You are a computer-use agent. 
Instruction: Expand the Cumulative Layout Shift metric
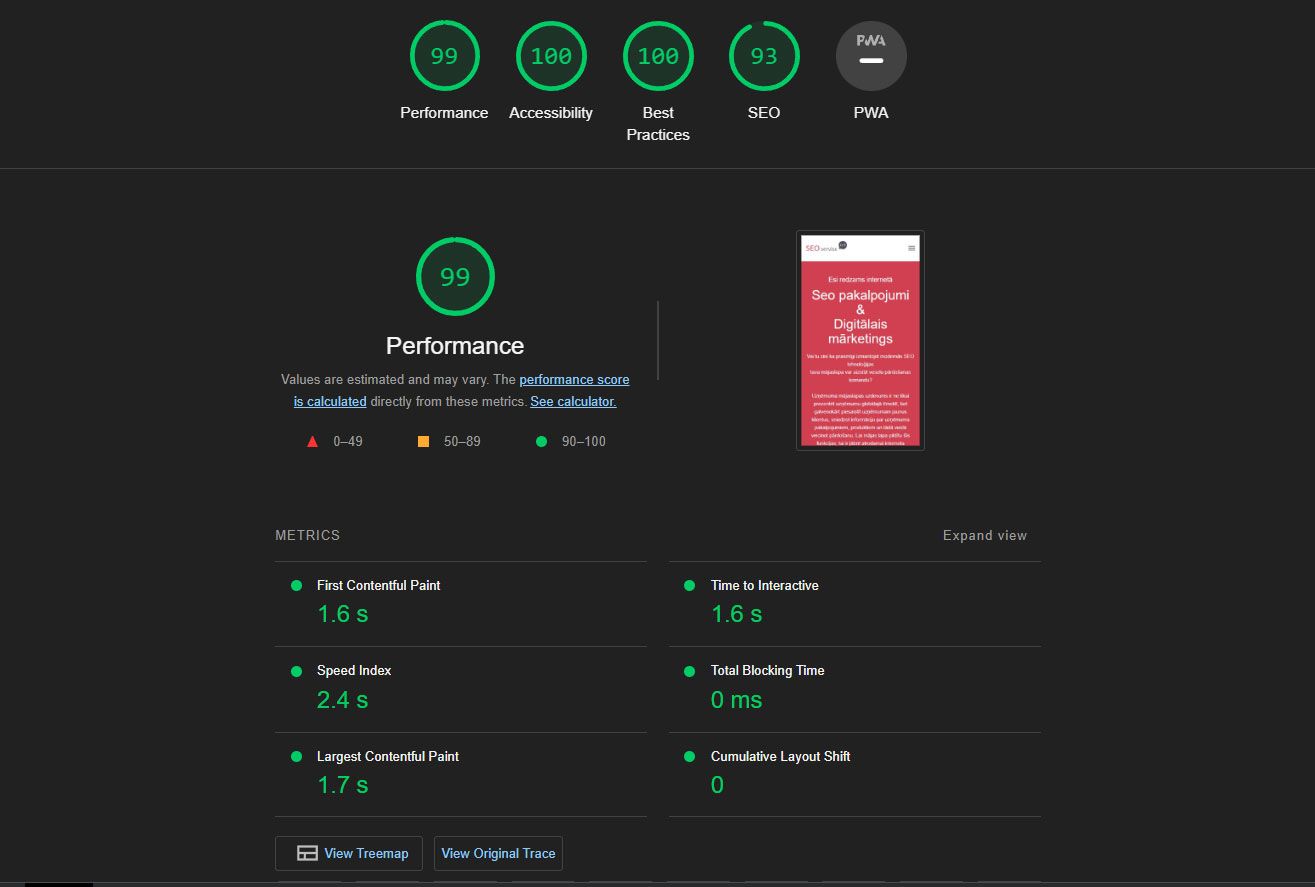pos(780,757)
